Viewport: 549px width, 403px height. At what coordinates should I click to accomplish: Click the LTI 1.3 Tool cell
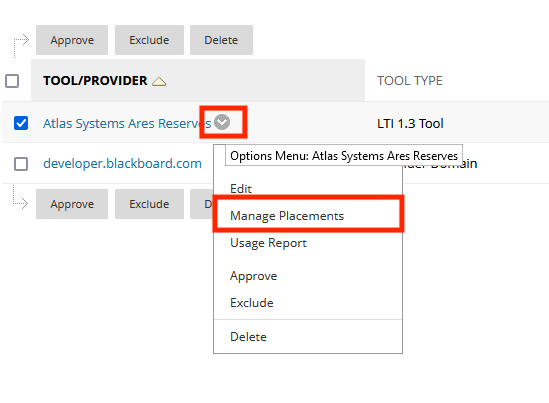410,124
